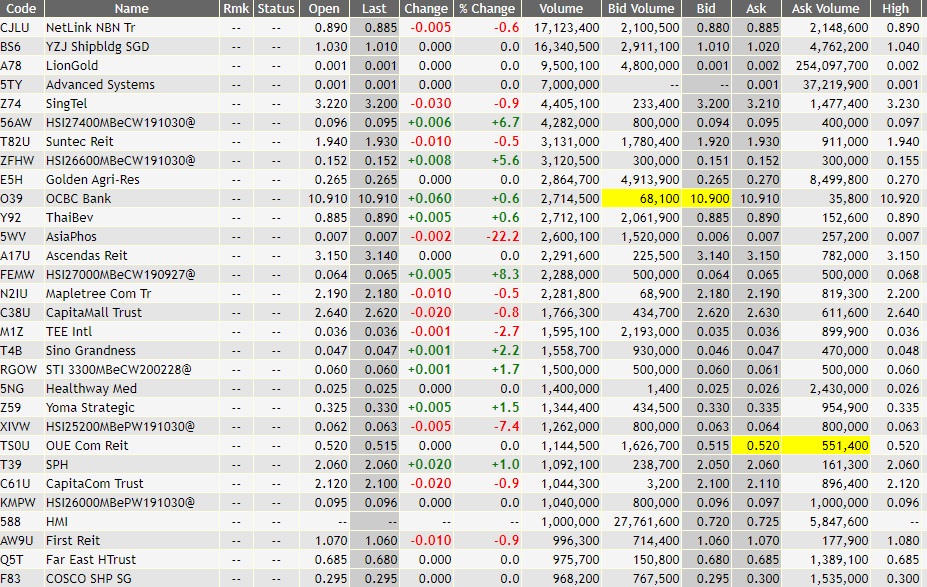Select Ascendas Reit name
The image size is (927, 587).
tap(87, 255)
